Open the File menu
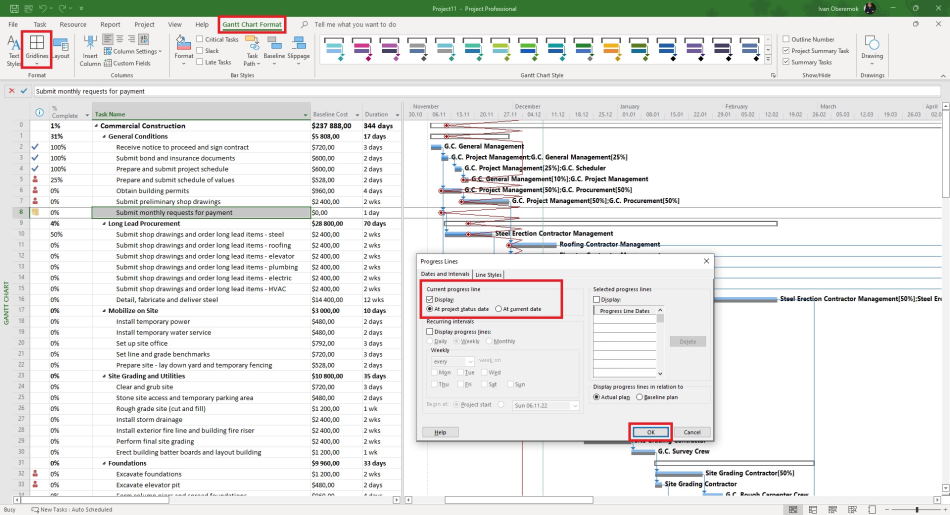 pos(13,24)
